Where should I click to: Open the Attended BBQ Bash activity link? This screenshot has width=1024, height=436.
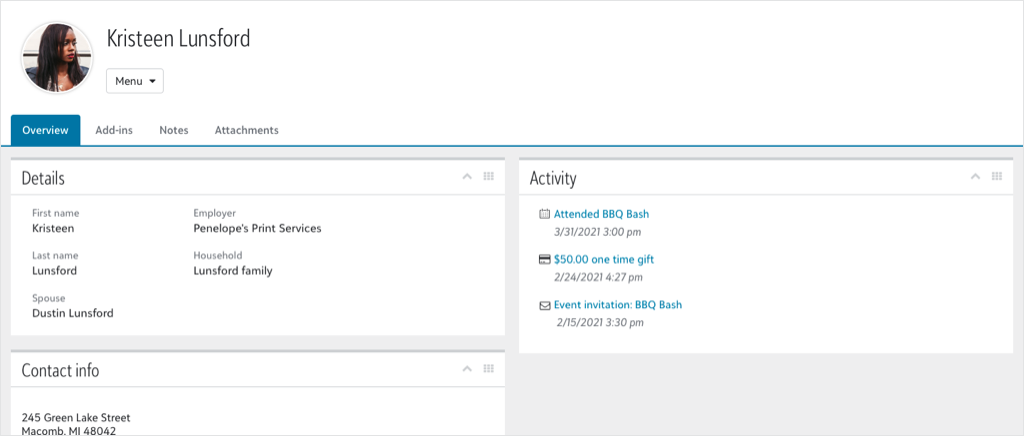coord(601,214)
